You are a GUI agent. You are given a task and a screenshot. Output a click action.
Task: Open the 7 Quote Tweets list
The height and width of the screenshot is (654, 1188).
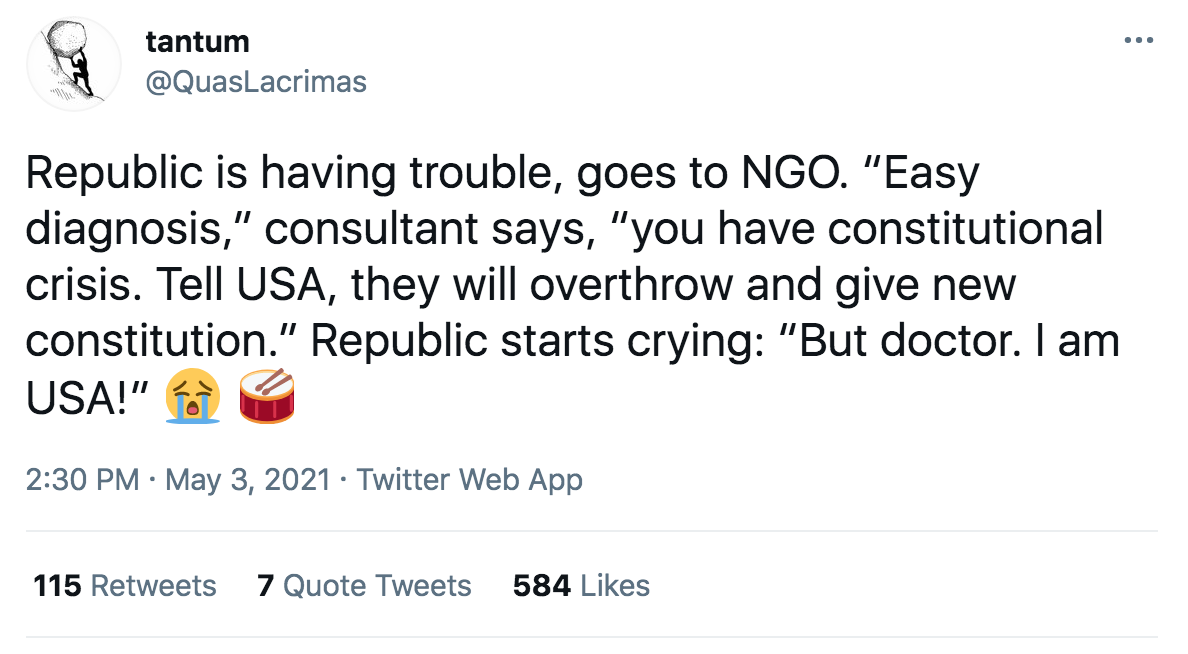coord(364,586)
